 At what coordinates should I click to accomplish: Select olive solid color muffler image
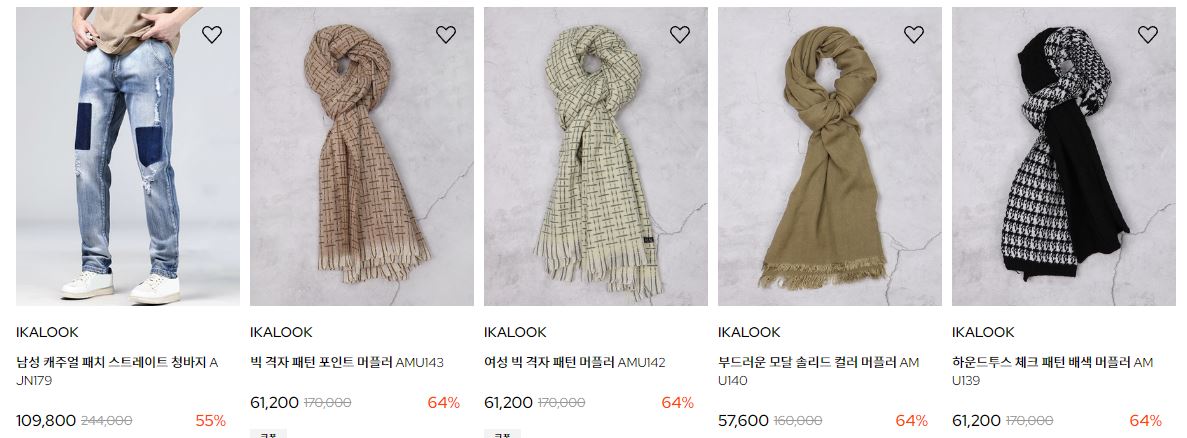click(830, 157)
